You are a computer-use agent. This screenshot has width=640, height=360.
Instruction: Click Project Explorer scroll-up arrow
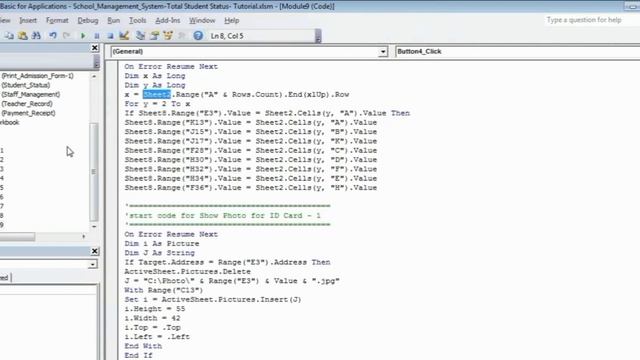[x=94, y=76]
